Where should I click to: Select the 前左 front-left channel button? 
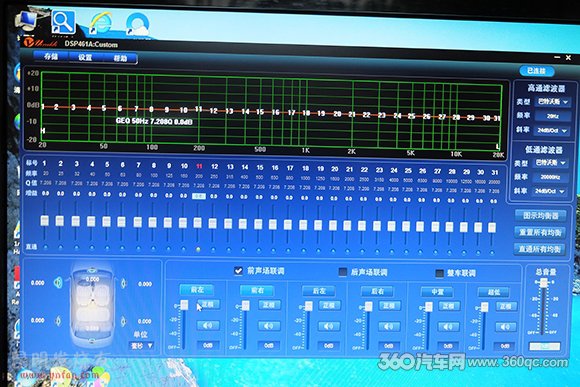click(197, 289)
